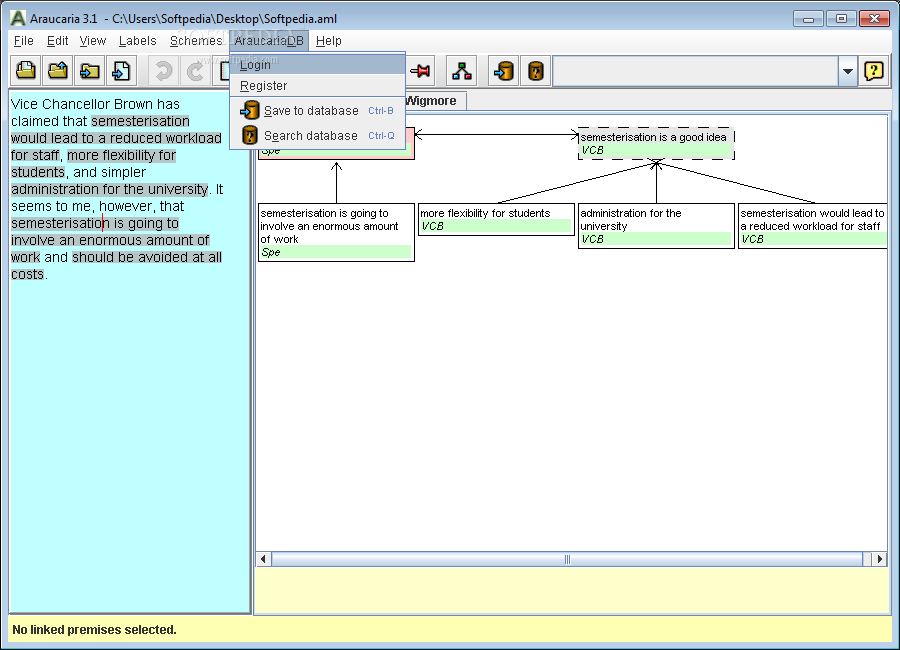Screen dimensions: 900x650
Task: Open the Labels menu
Action: point(137,41)
